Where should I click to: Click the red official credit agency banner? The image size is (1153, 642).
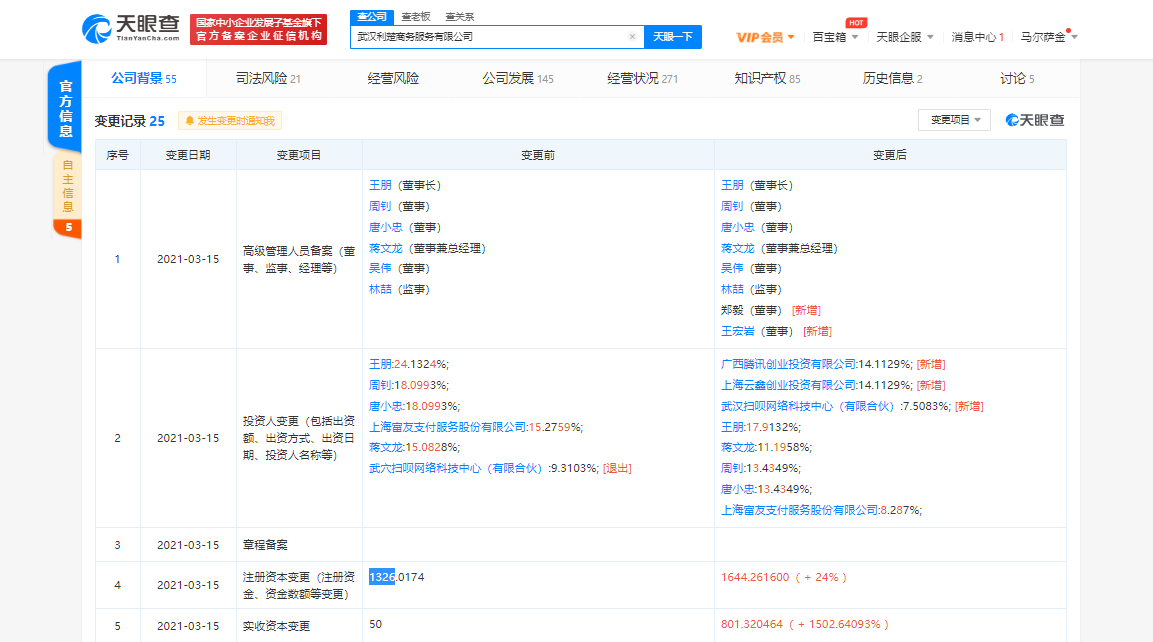coord(259,29)
